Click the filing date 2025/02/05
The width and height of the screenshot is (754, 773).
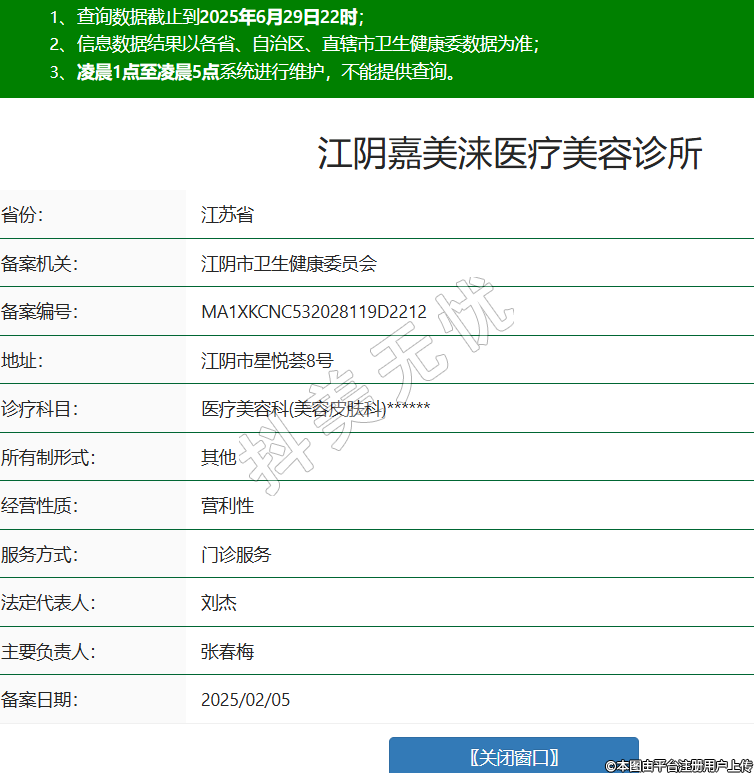click(x=245, y=700)
